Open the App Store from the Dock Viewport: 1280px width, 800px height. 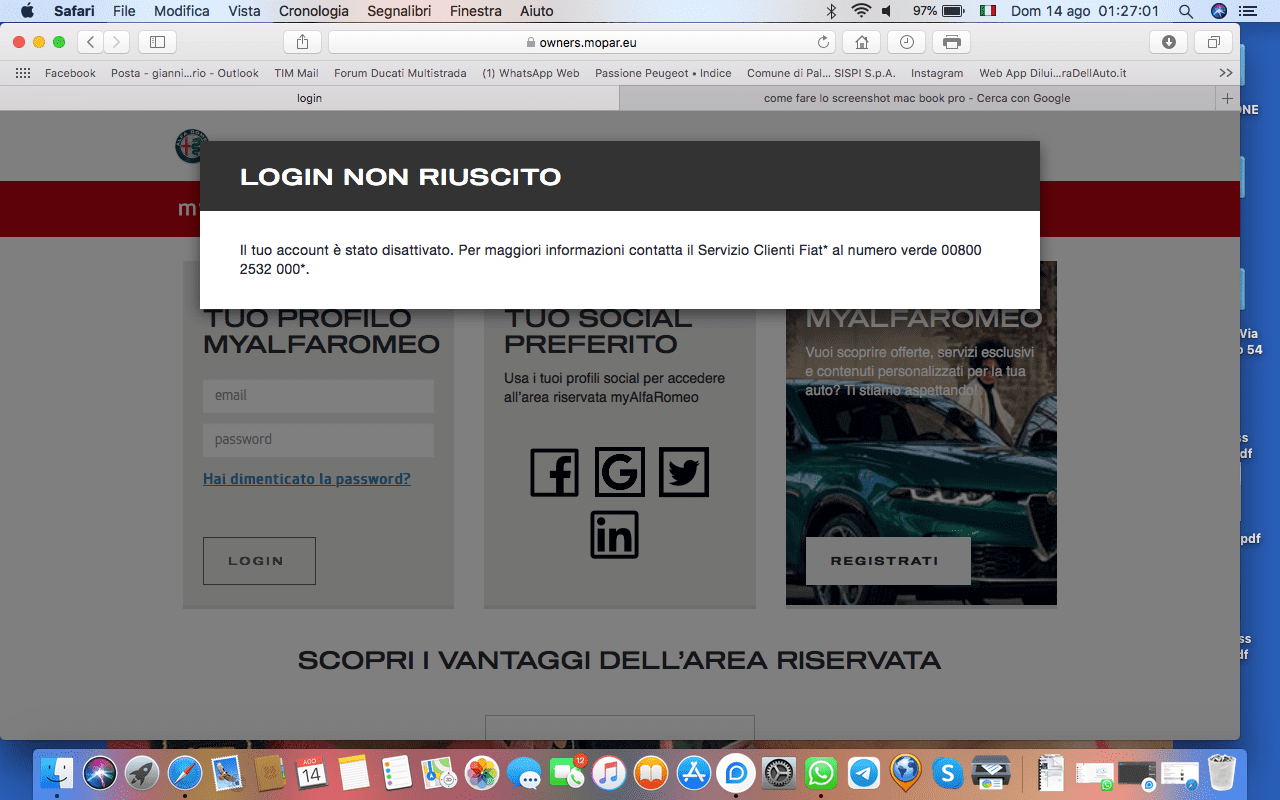(x=693, y=773)
